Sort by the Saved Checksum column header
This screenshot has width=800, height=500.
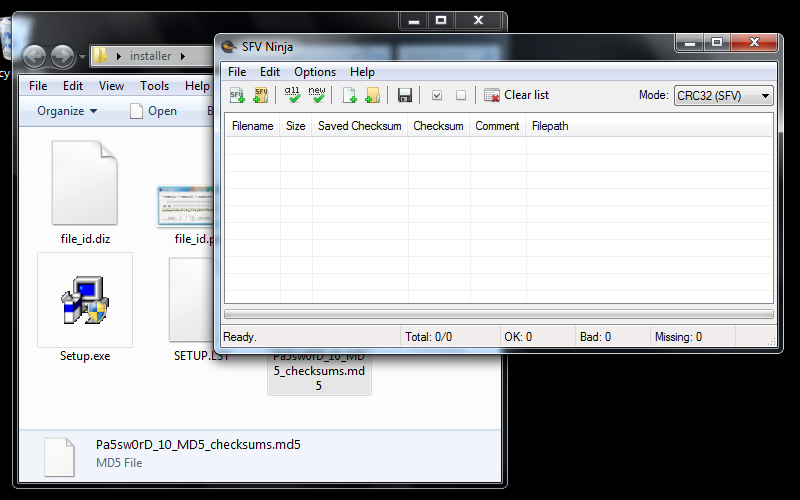point(360,126)
